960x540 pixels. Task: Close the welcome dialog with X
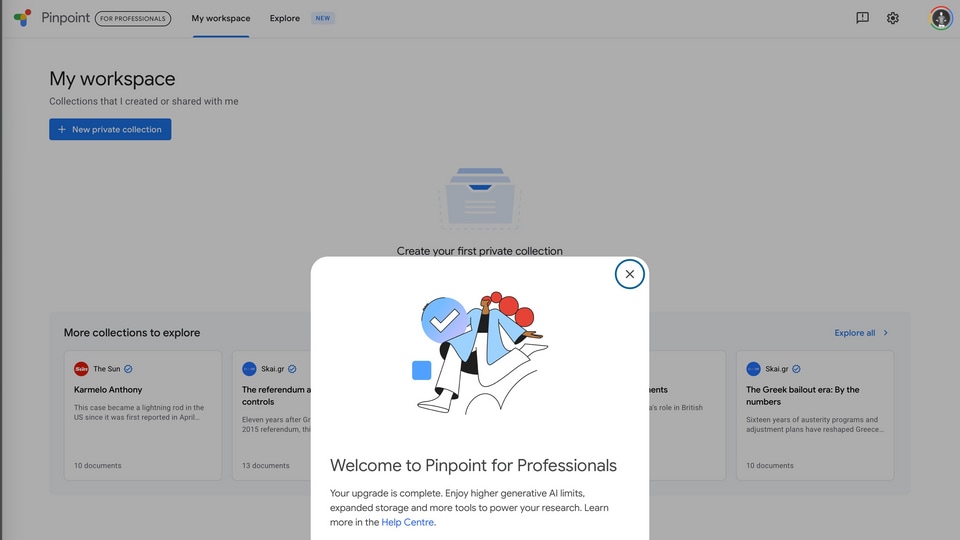(x=629, y=274)
